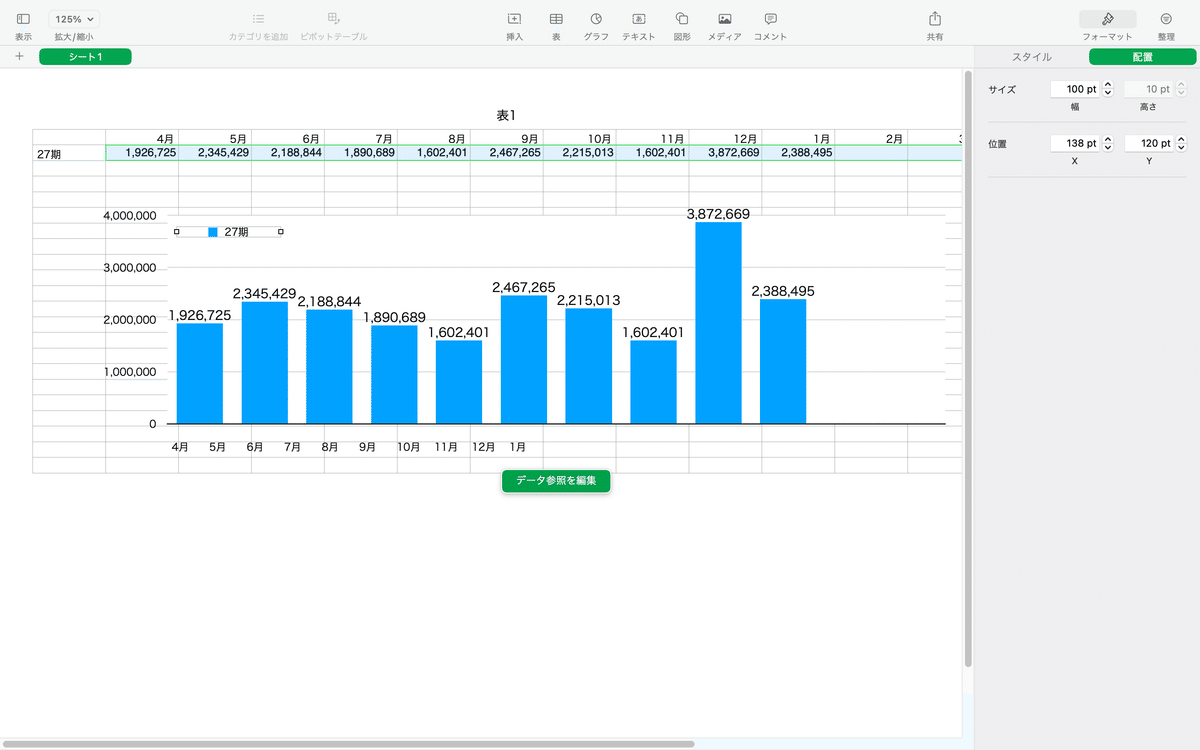
Task: Open the 125% zoom dropdown
Action: pos(74,19)
